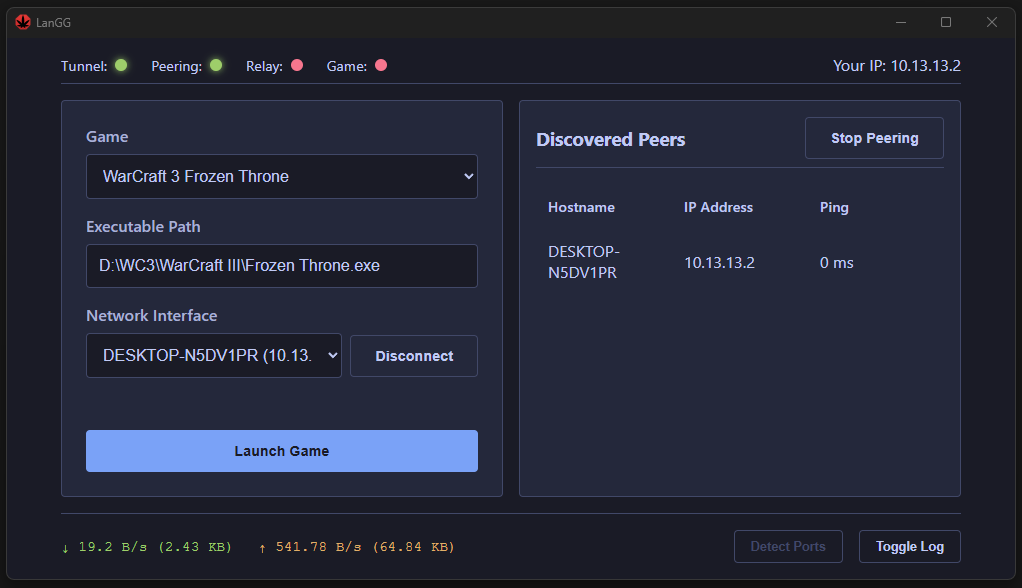Click the red Game status indicator
Screen dimensions: 1022x588
pos(381,66)
